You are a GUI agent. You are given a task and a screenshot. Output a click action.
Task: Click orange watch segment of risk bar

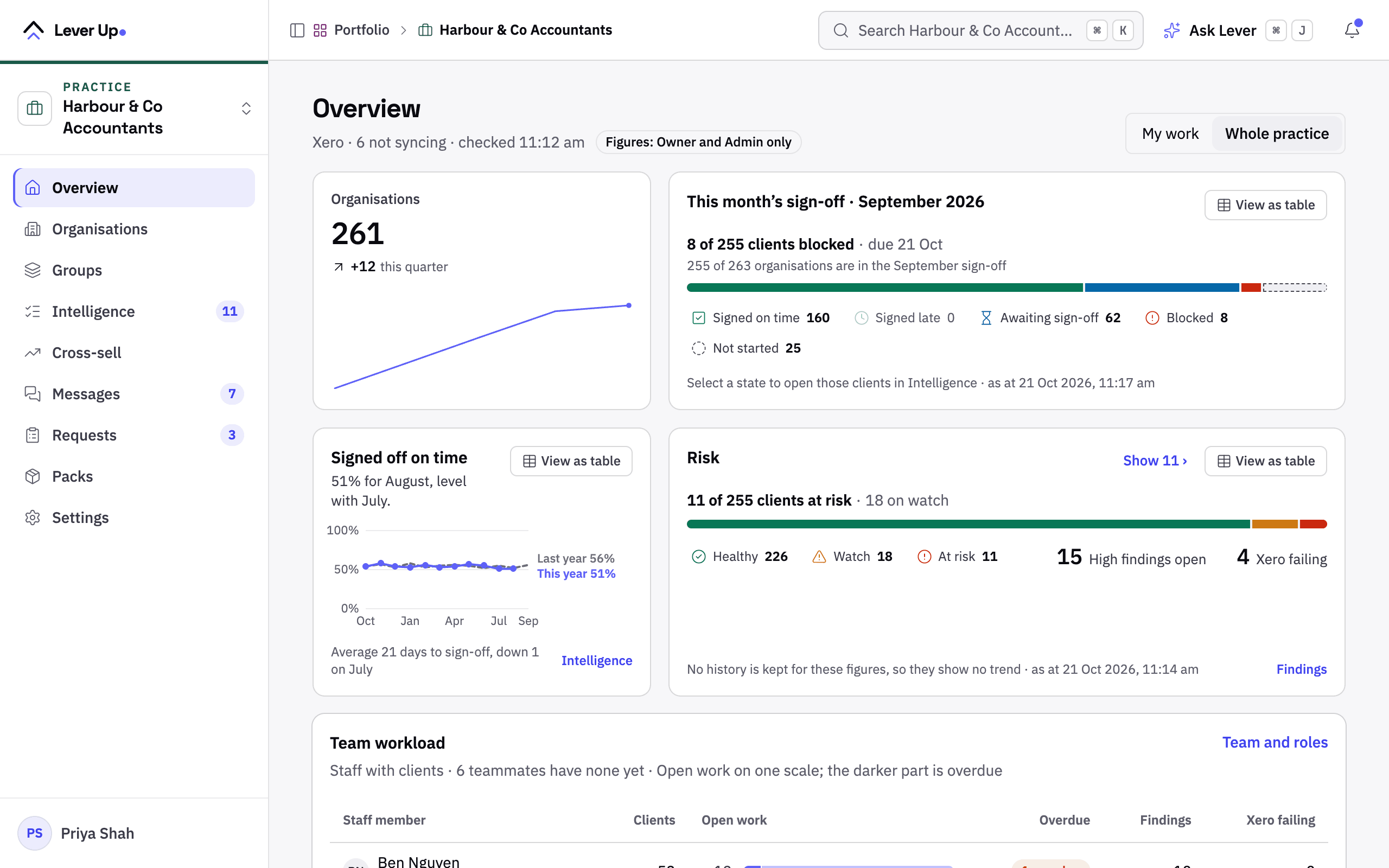pyautogui.click(x=1274, y=524)
